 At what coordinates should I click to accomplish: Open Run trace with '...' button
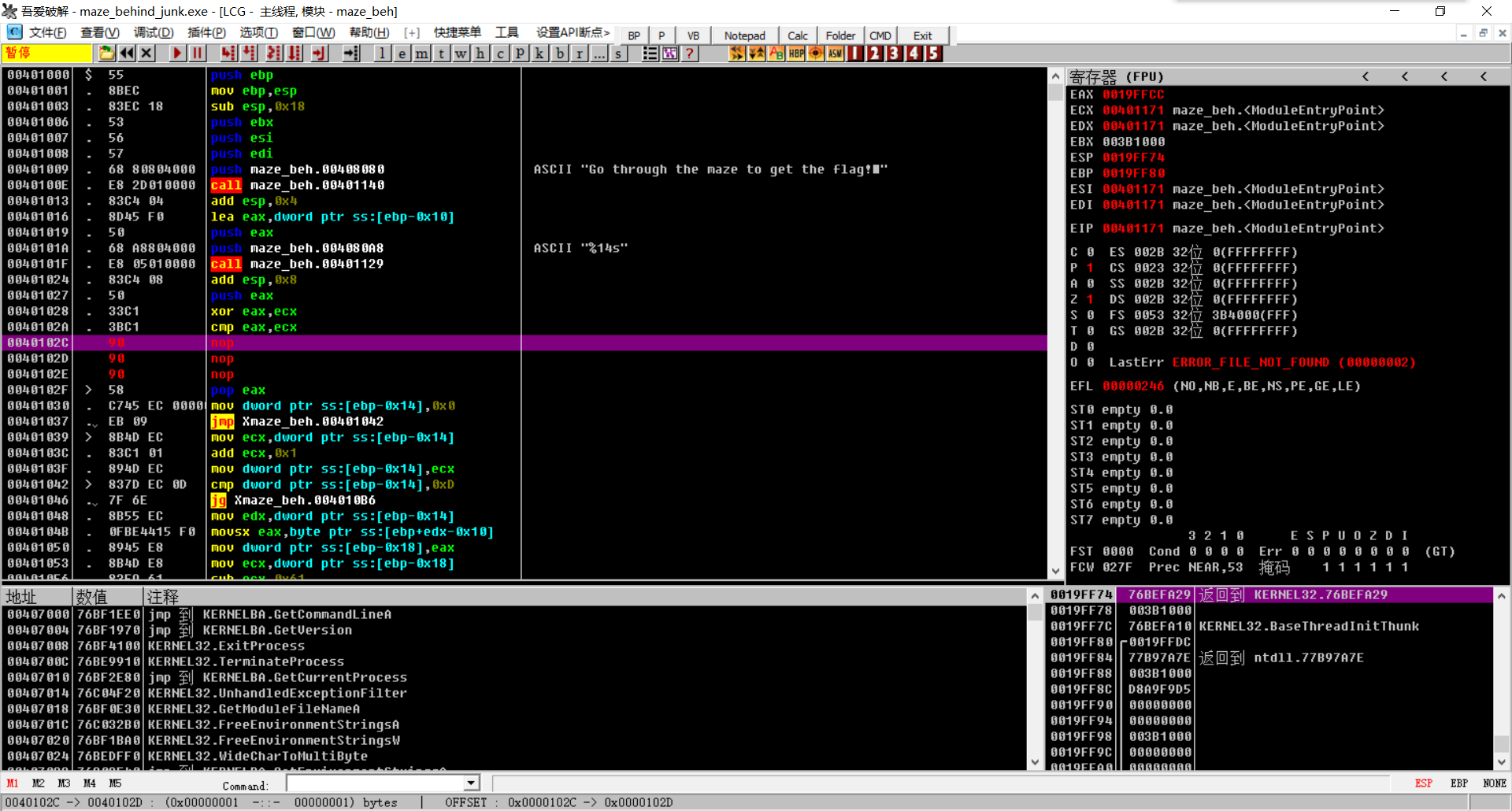click(598, 53)
